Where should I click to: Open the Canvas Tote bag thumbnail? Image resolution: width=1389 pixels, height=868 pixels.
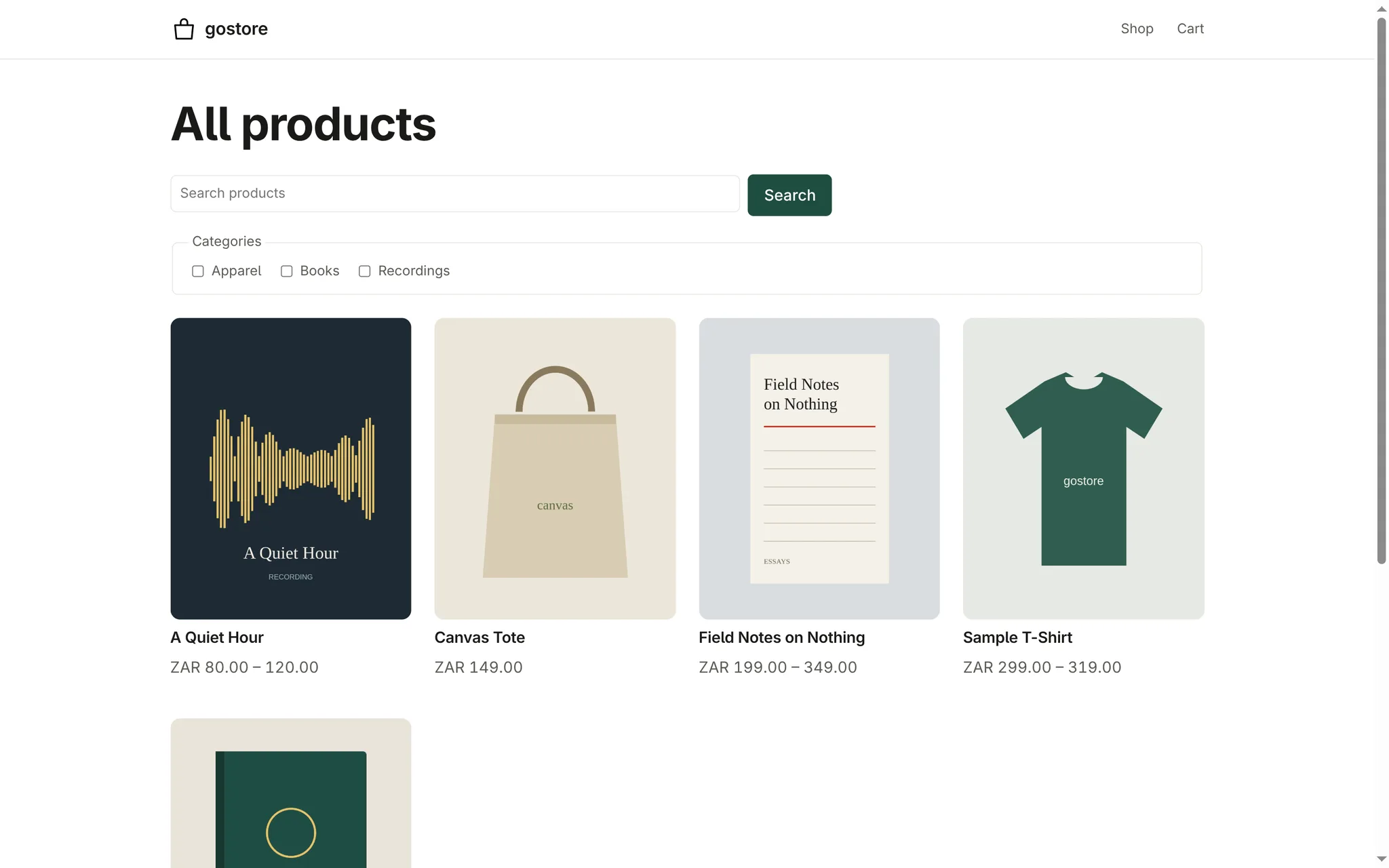[x=555, y=469]
